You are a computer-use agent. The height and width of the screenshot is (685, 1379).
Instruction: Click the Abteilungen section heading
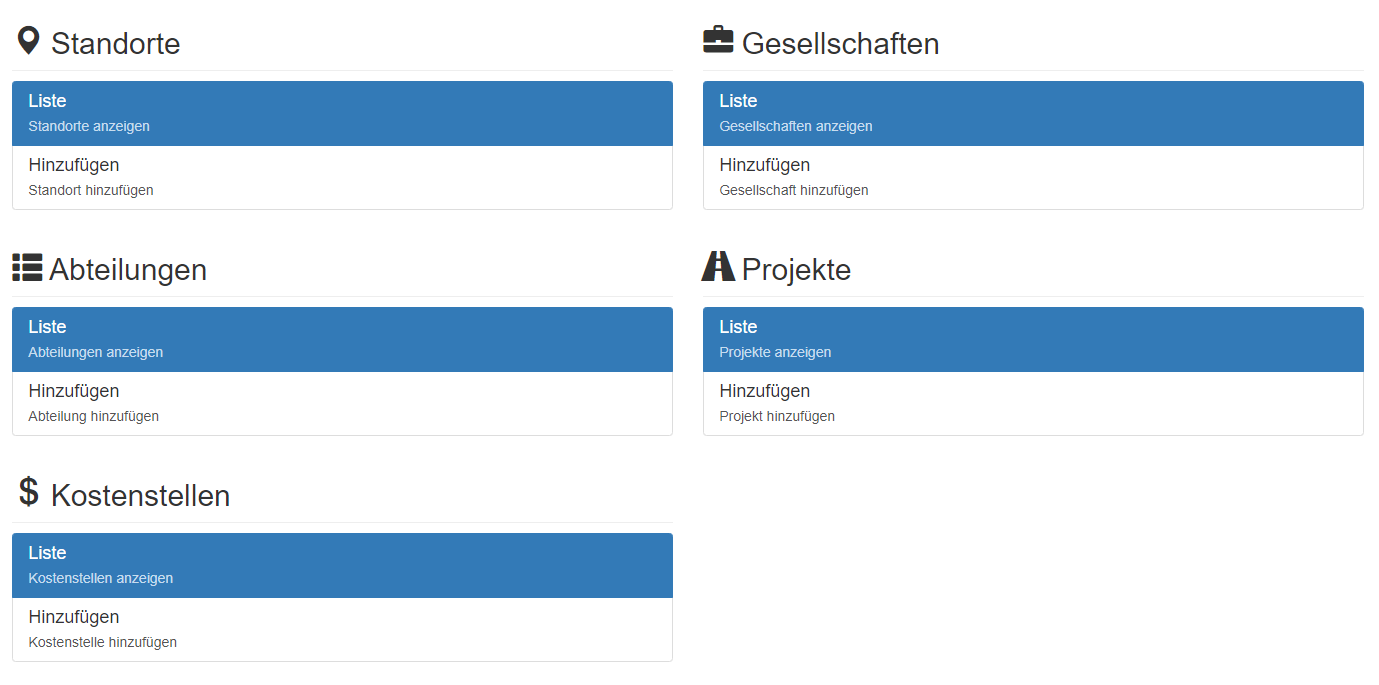(x=128, y=270)
